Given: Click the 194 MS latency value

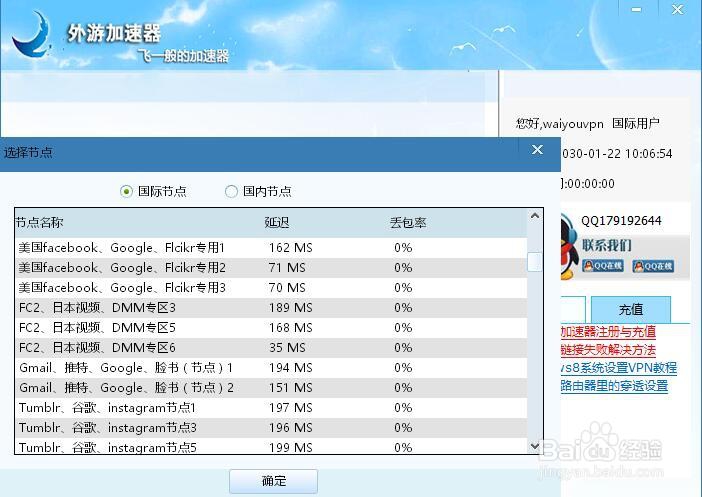Looking at the screenshot, I should point(291,368).
